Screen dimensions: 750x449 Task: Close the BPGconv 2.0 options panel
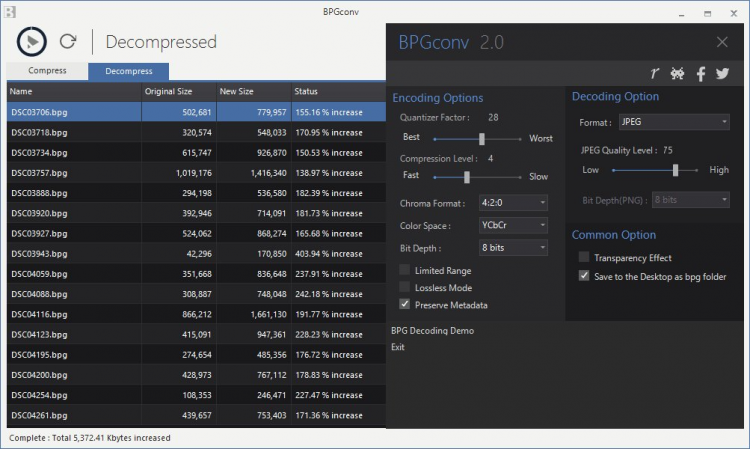click(722, 42)
